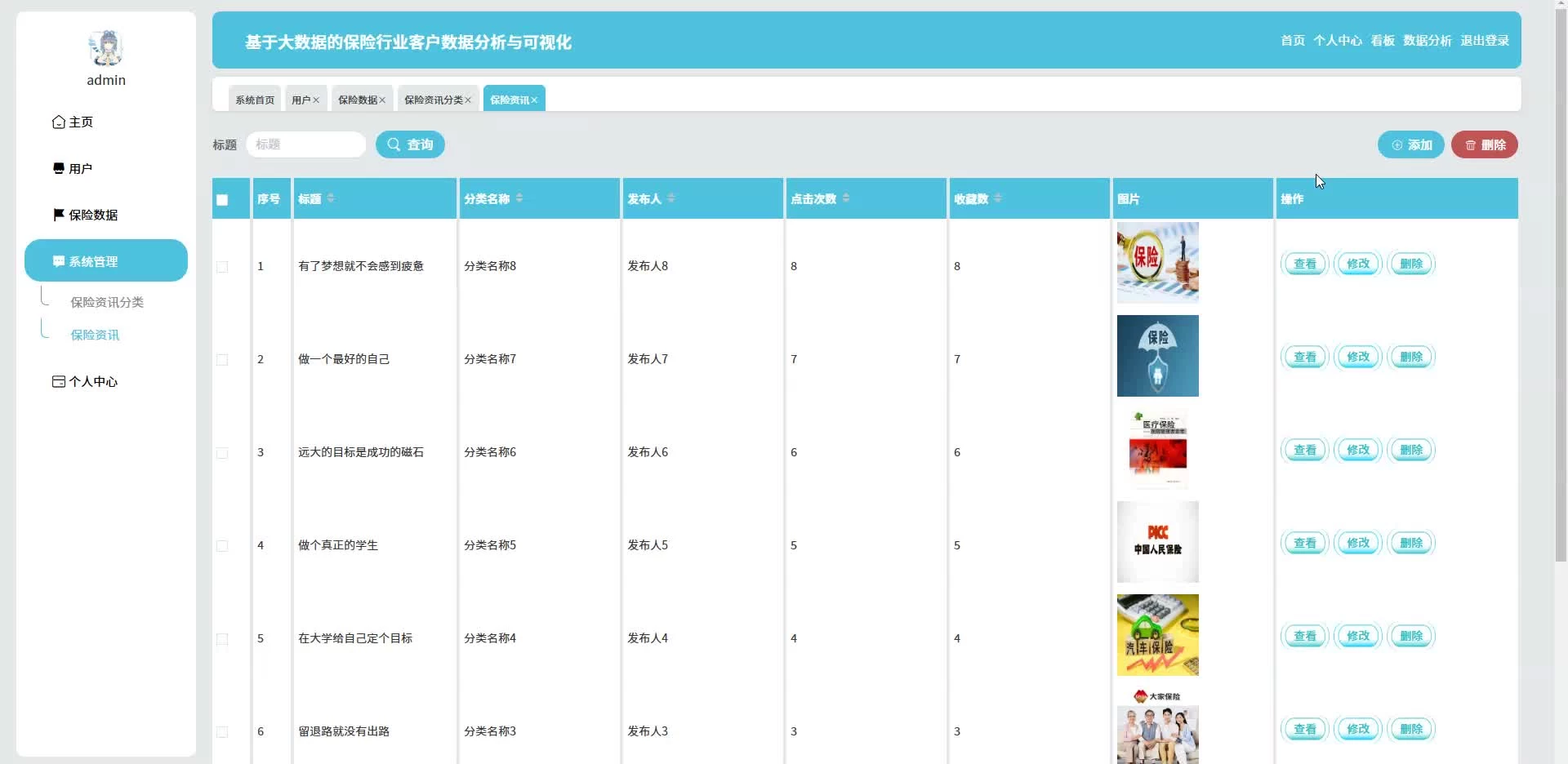Viewport: 1568px width, 764px height.
Task: Close the 保险资讯分类 tab
Action: pos(468,100)
